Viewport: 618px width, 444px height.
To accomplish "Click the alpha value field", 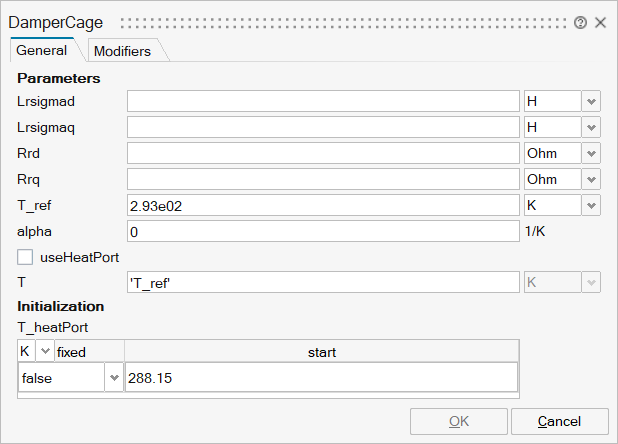I will (322, 231).
